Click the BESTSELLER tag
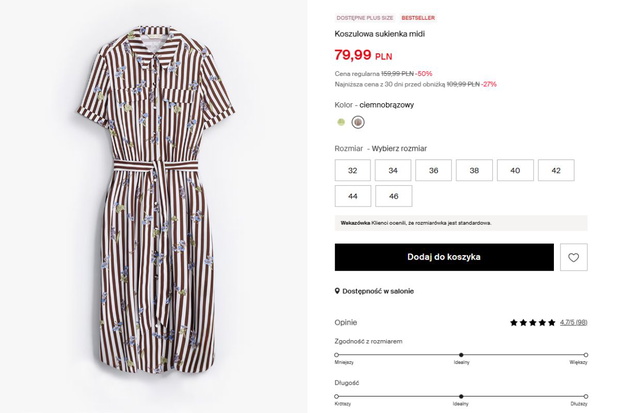The height and width of the screenshot is (413, 620). (x=418, y=18)
